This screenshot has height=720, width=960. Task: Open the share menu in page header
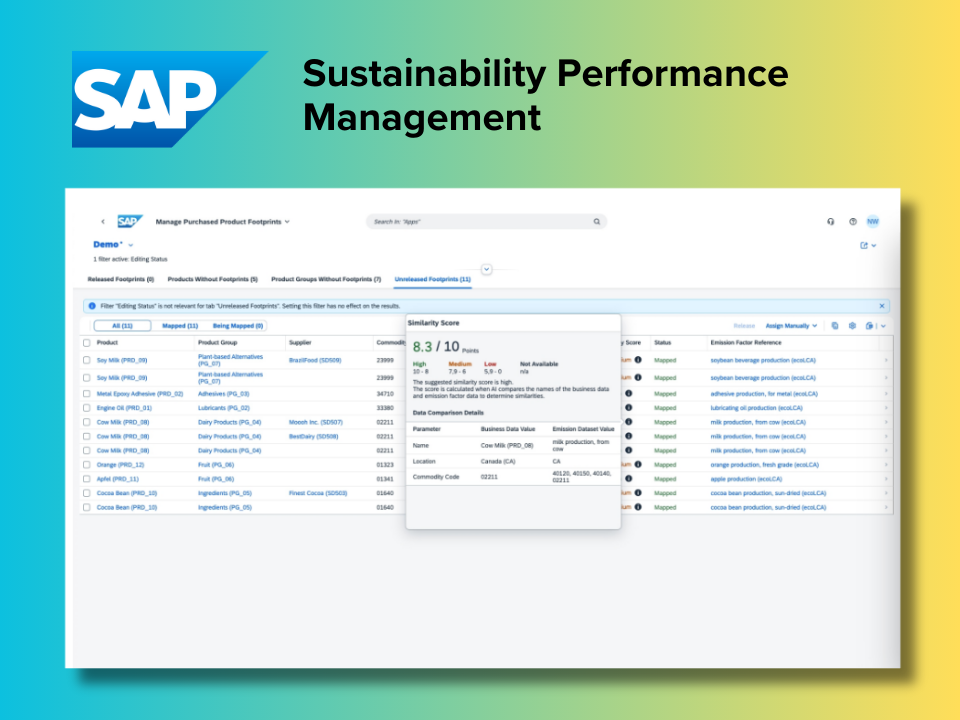[868, 246]
